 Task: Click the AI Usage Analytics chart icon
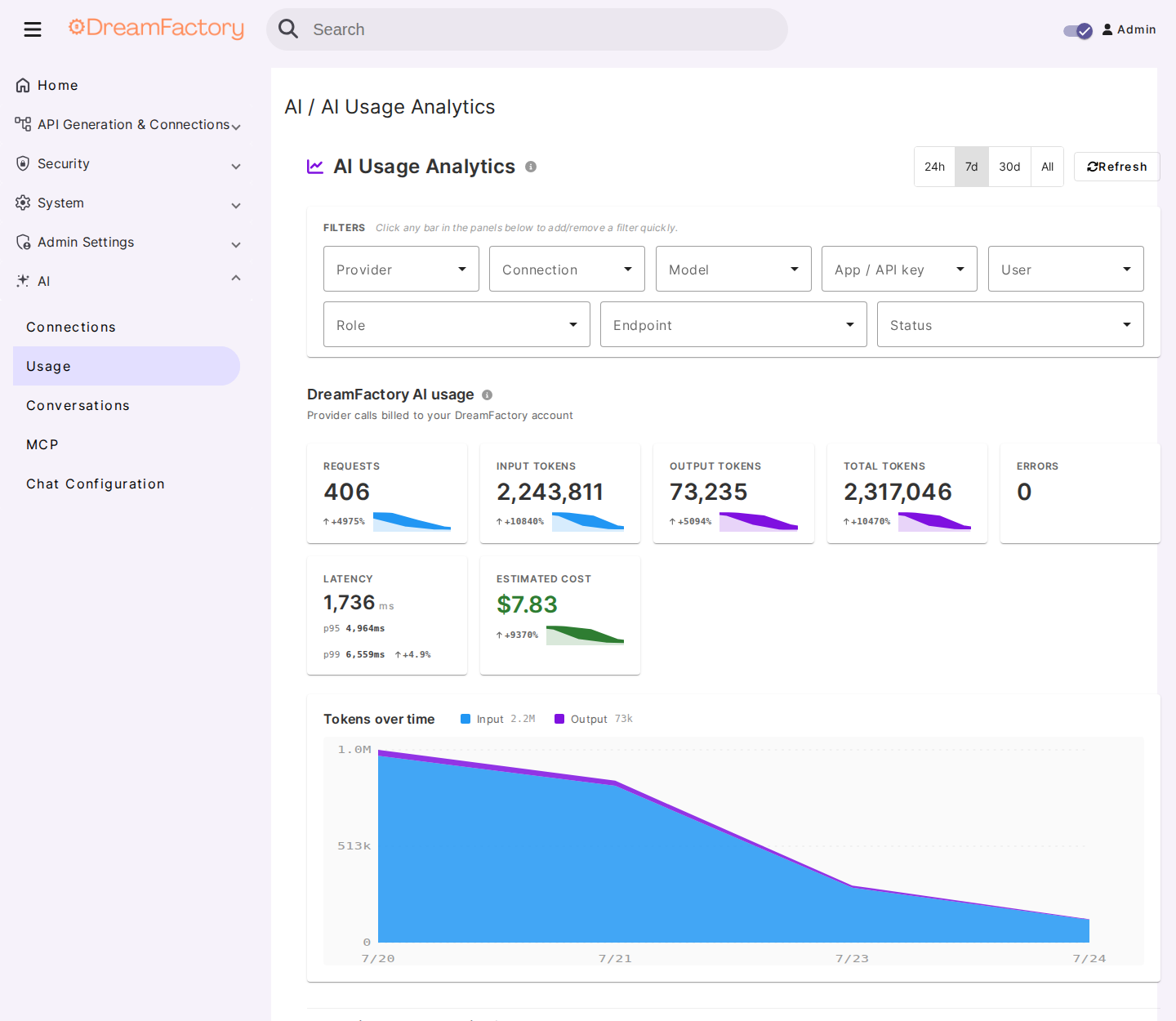tap(315, 167)
